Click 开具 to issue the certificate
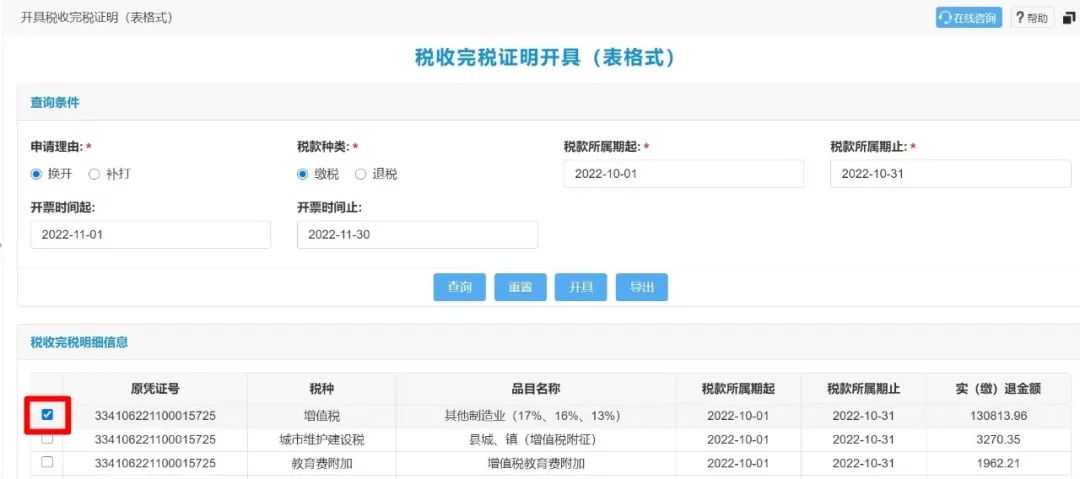Screen dimensions: 1080x479 [x=580, y=287]
